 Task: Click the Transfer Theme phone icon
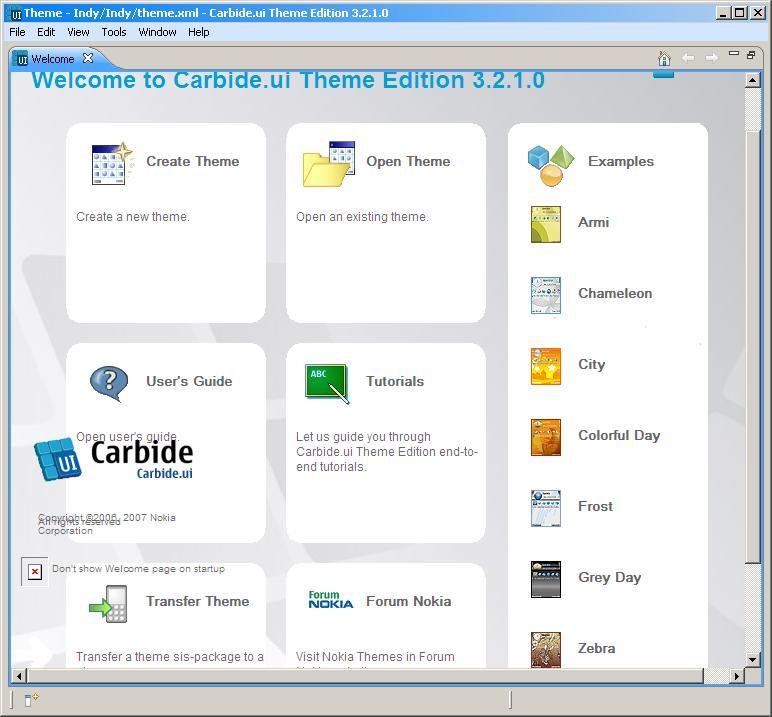108,604
